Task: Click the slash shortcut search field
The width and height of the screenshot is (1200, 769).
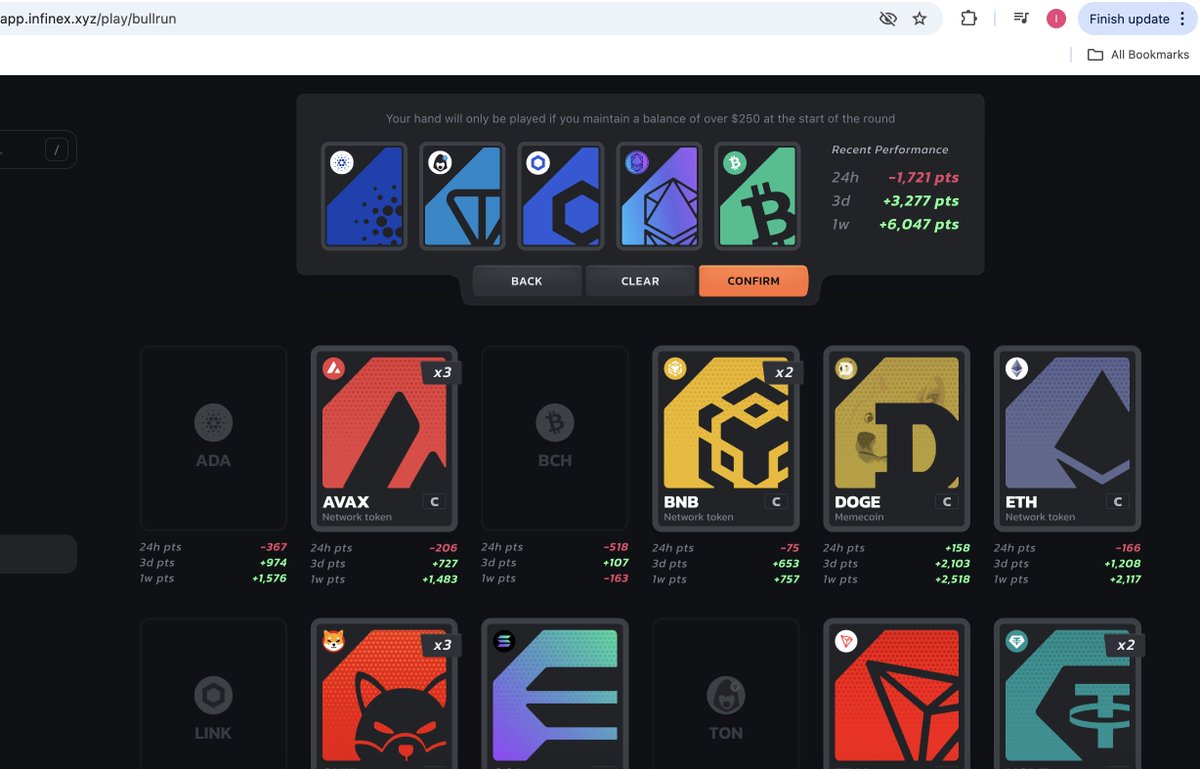Action: point(38,150)
